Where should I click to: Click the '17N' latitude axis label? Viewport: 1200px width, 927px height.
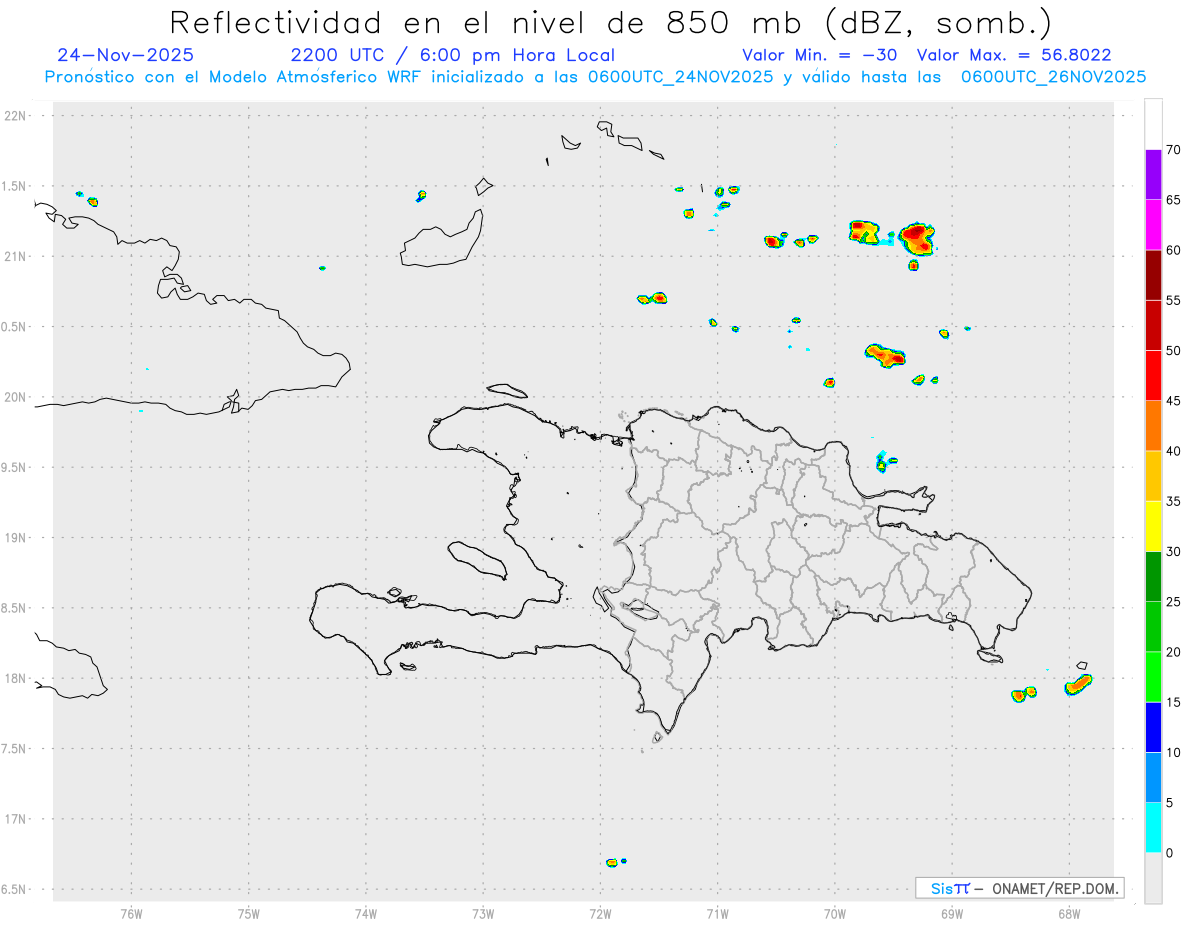point(17,819)
